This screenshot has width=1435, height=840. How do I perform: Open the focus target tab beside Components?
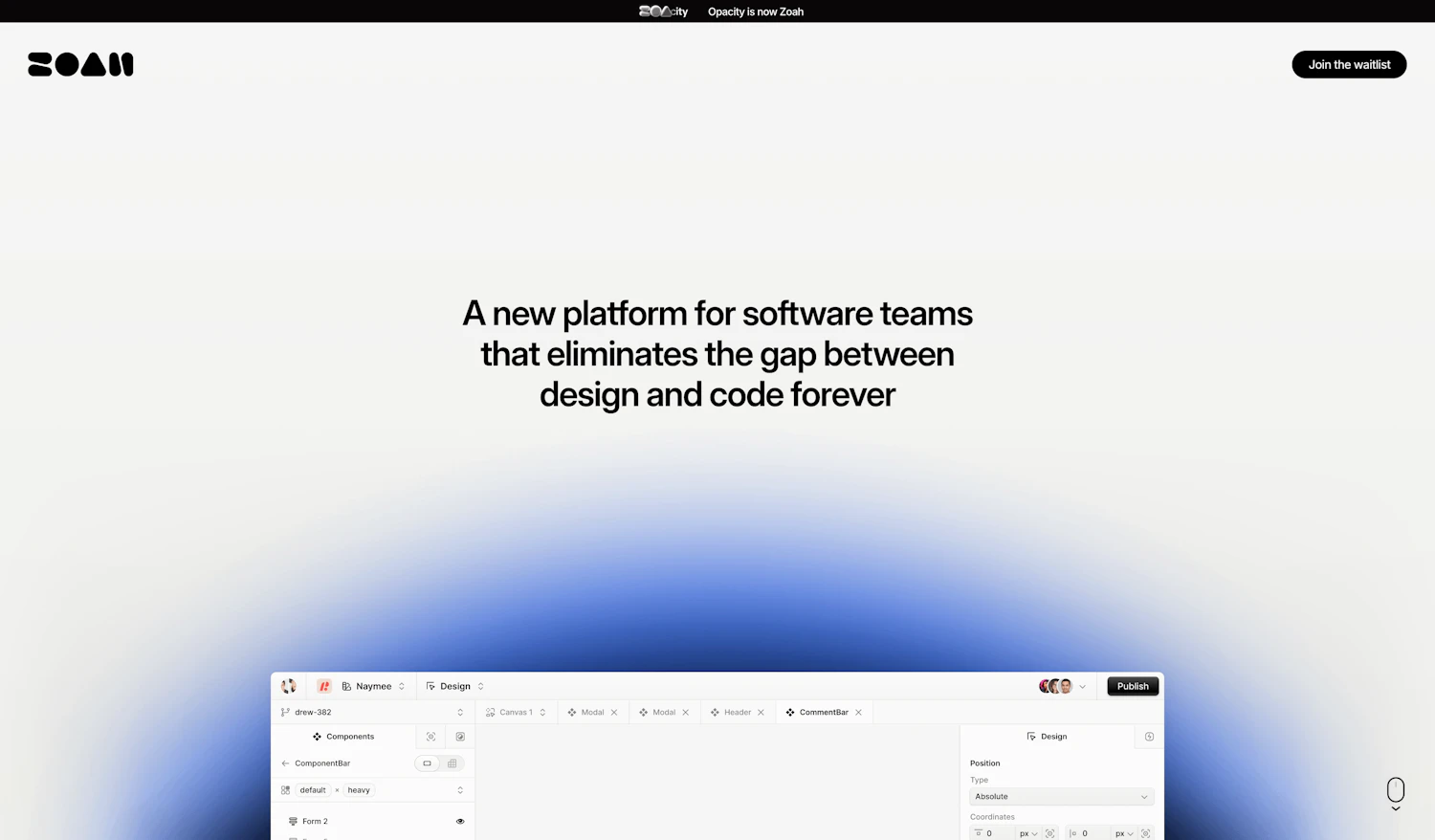tap(430, 737)
